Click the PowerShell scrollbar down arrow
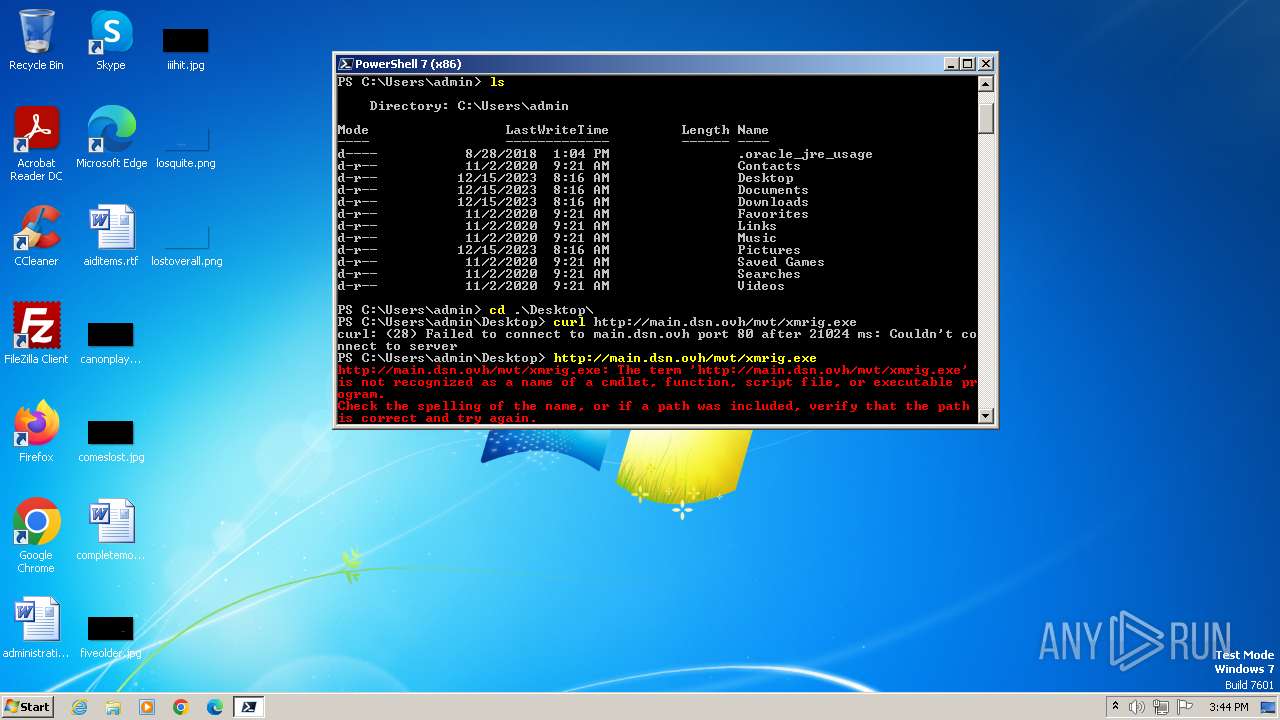Screen dimensions: 1280x720 point(985,415)
